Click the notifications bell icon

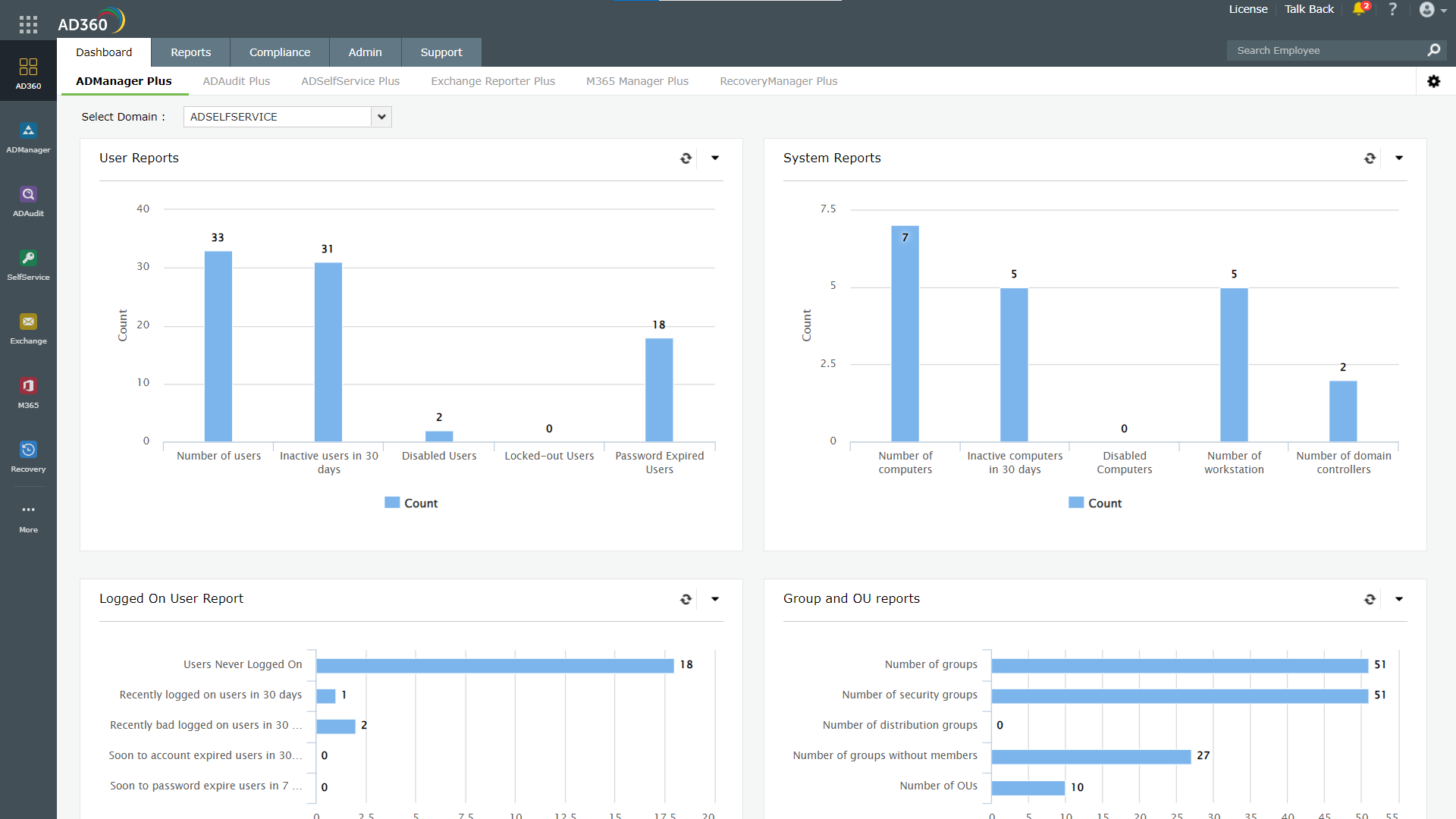[1359, 9]
